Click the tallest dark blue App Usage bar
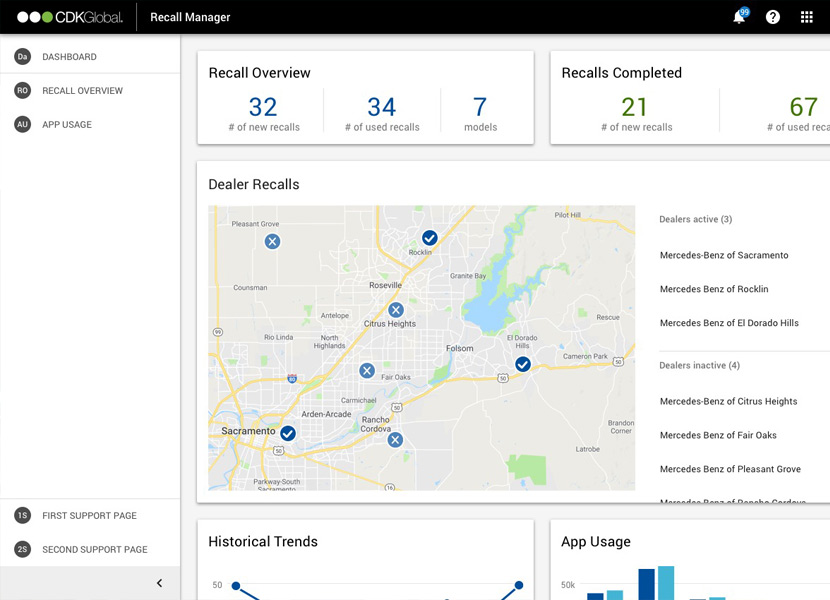Image resolution: width=830 pixels, height=600 pixels. coord(646,585)
